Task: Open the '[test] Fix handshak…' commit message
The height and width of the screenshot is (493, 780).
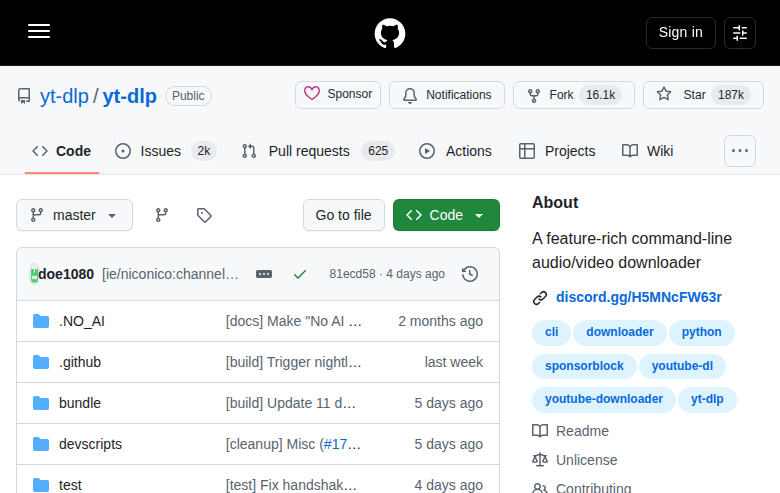Action: point(291,485)
